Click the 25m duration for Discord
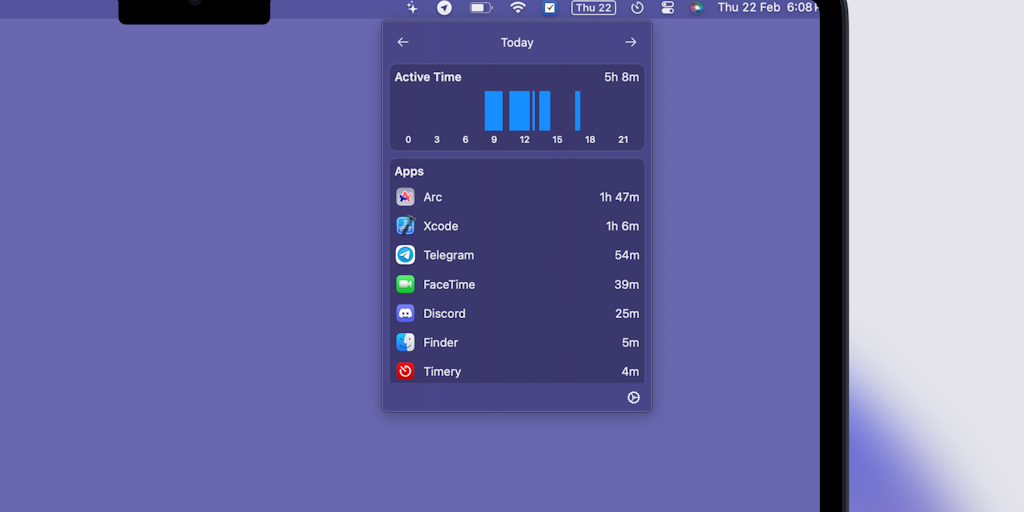Screen dimensions: 1024x512 point(627,313)
